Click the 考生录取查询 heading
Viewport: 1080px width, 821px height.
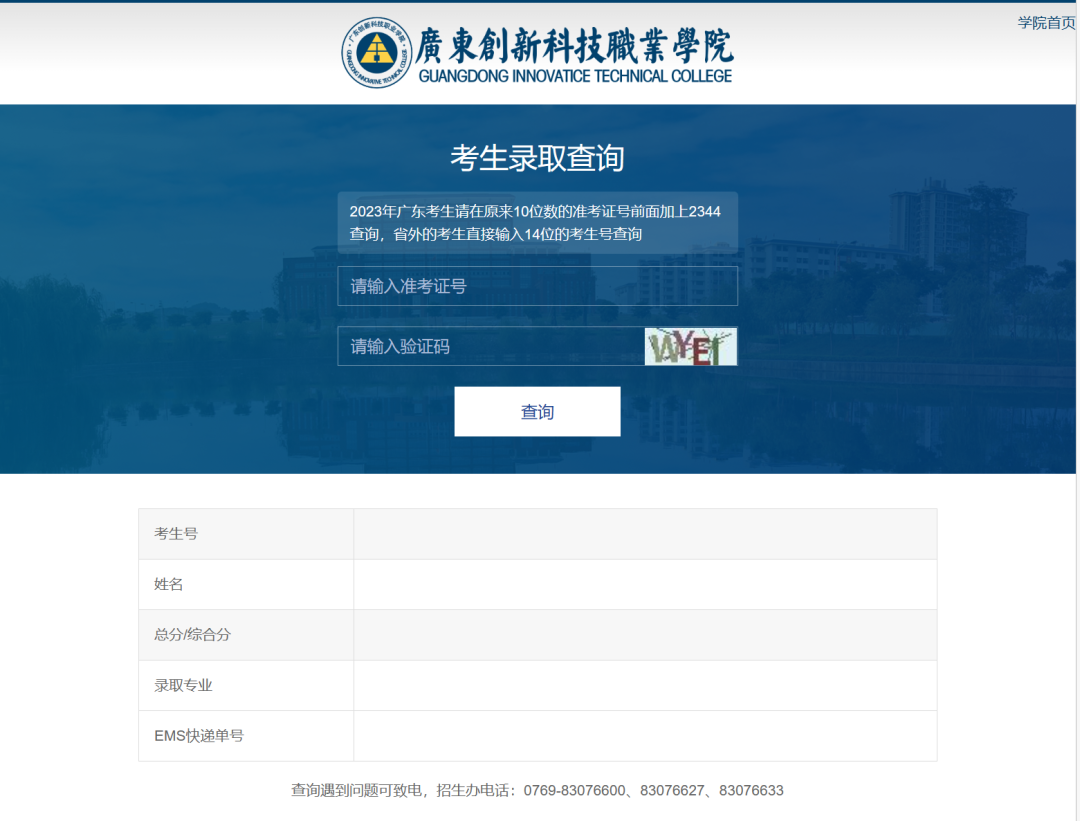tap(537, 158)
